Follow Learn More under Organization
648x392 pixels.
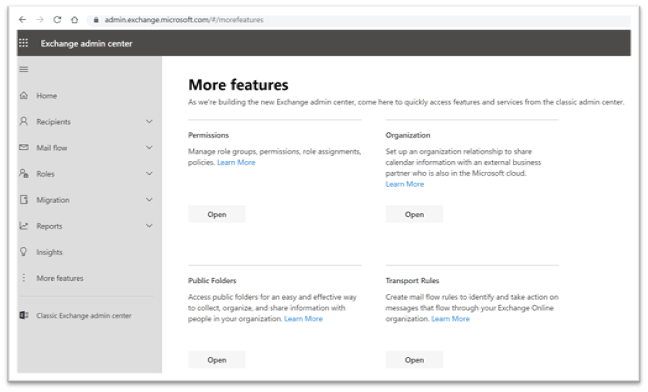coord(405,184)
